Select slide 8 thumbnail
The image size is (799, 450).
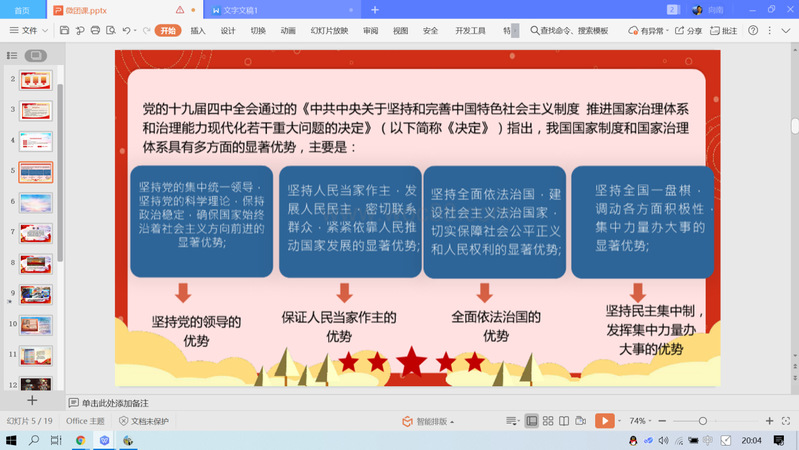click(36, 264)
